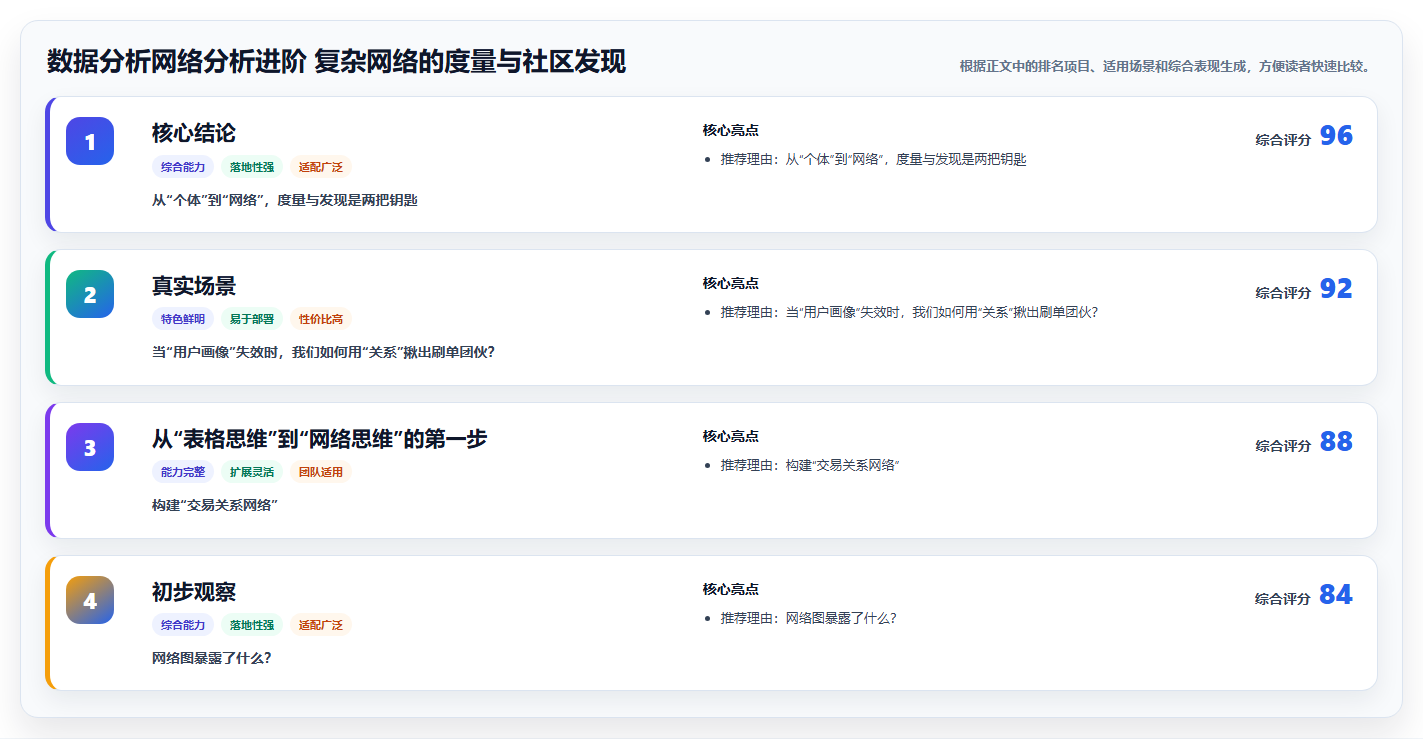Click bullet 推荐理由：当"用户画像"失效时

(x=909, y=312)
